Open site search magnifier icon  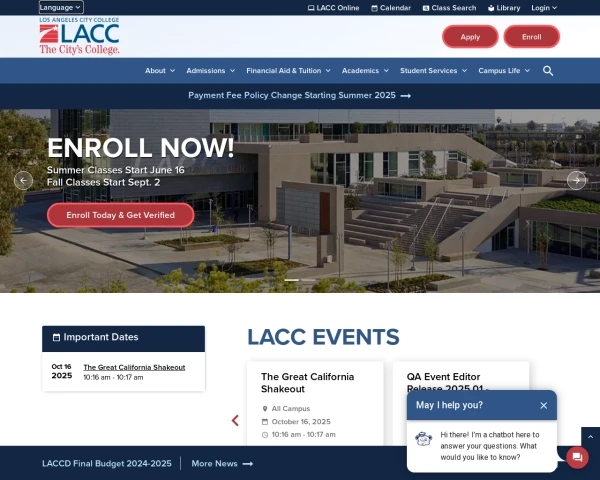coord(548,71)
